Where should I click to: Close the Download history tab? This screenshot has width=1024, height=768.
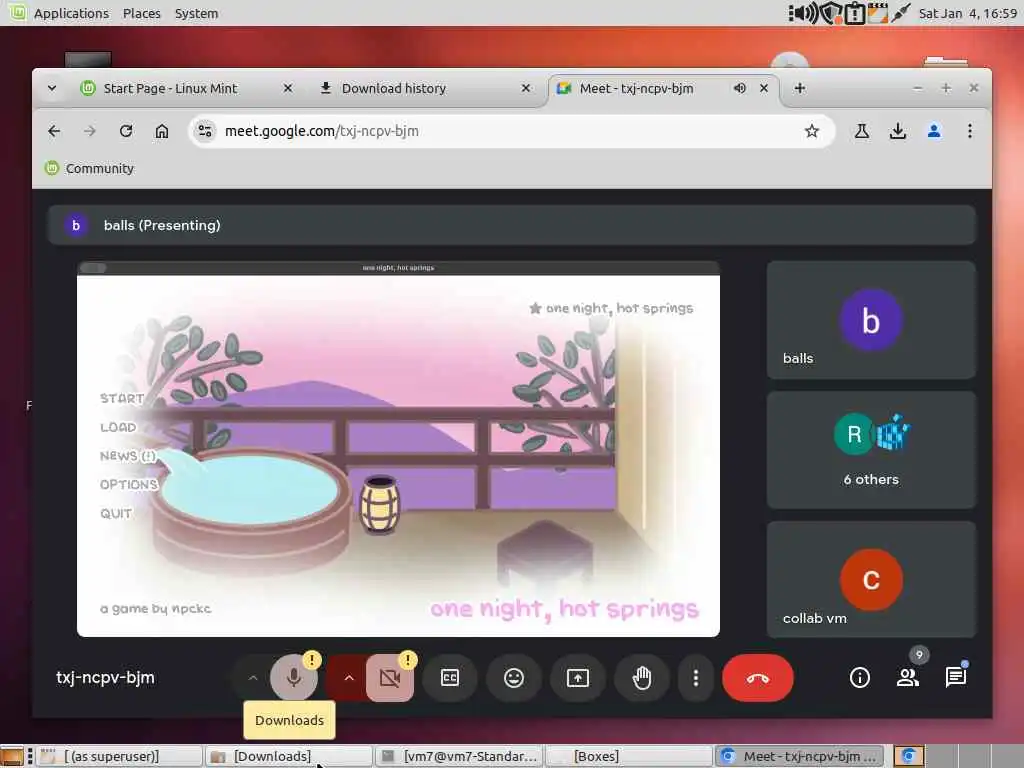tap(526, 88)
